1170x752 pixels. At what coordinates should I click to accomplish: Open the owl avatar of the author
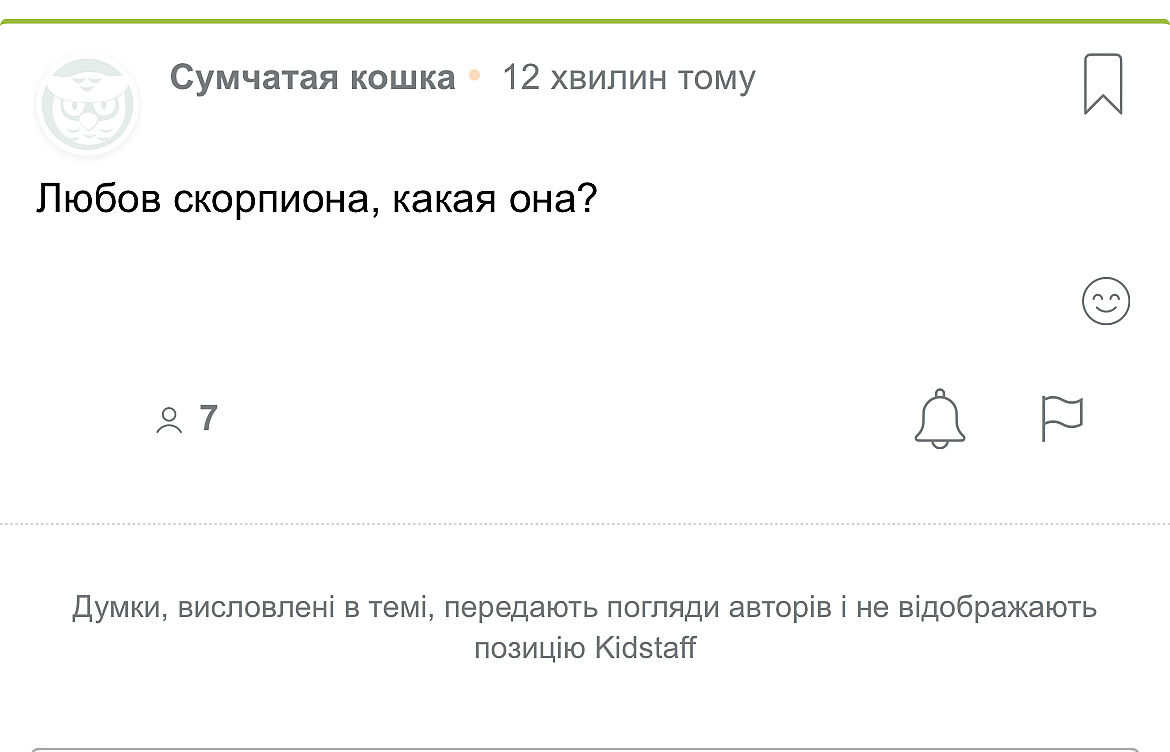(88, 106)
